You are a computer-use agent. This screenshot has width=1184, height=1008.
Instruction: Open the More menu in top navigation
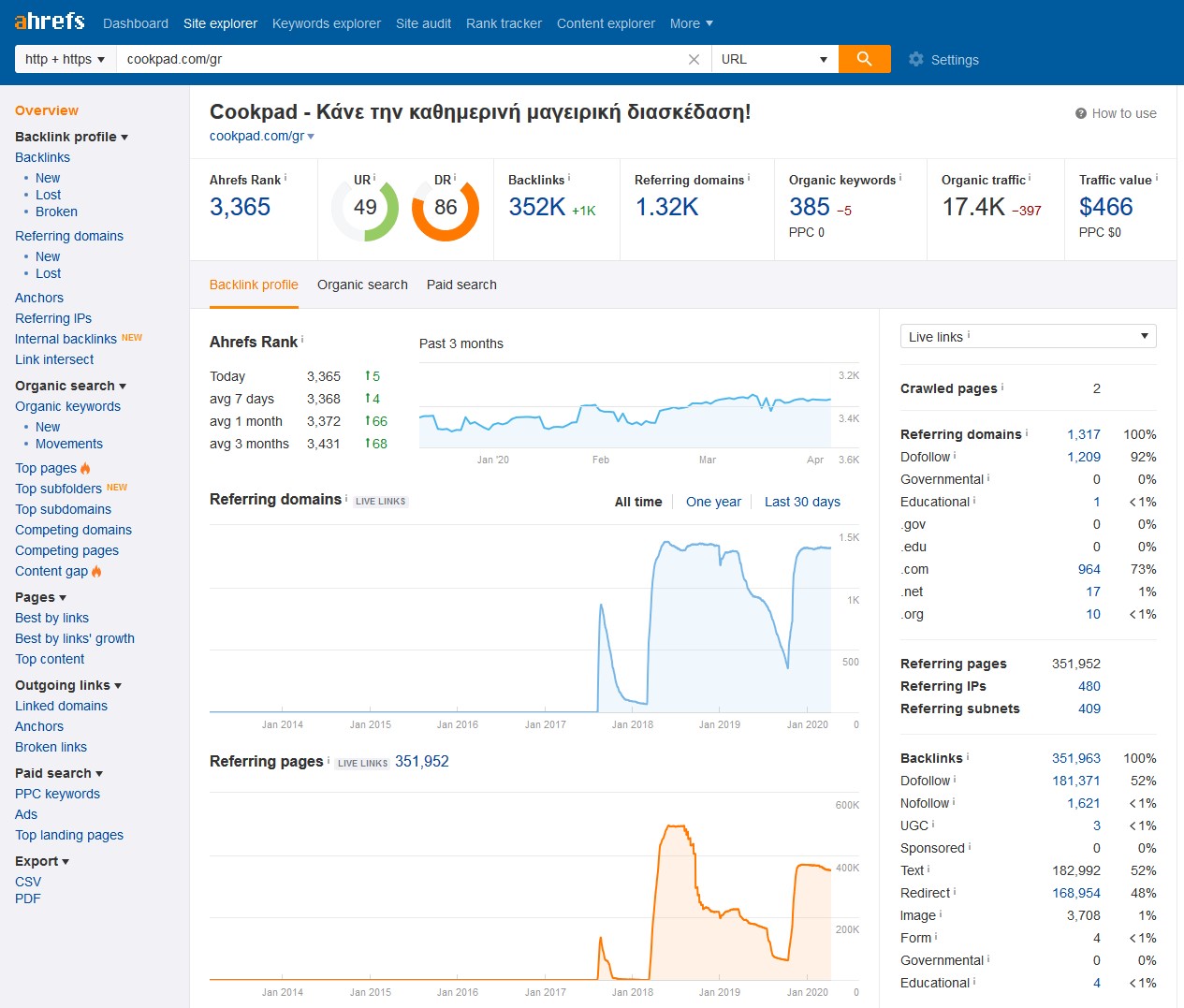click(x=692, y=23)
